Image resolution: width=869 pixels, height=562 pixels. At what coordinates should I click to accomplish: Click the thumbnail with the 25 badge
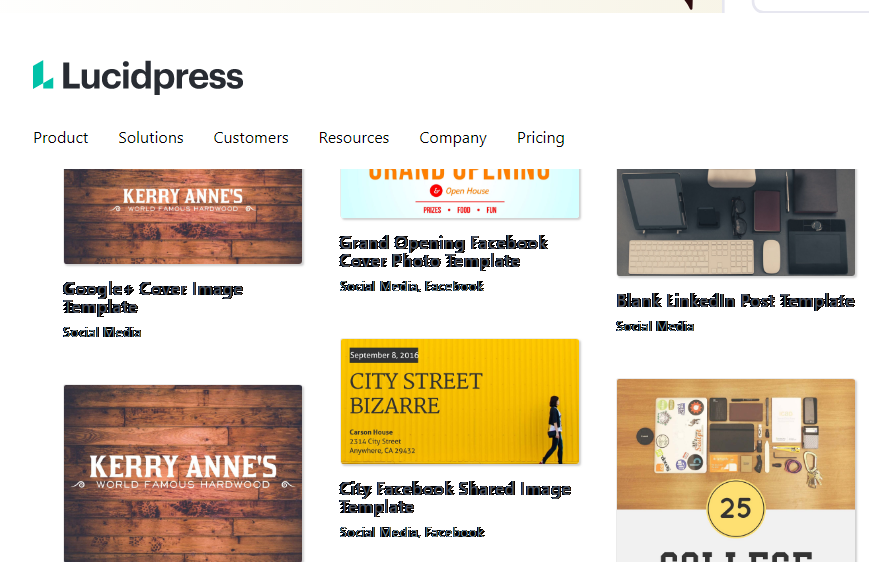(x=735, y=470)
